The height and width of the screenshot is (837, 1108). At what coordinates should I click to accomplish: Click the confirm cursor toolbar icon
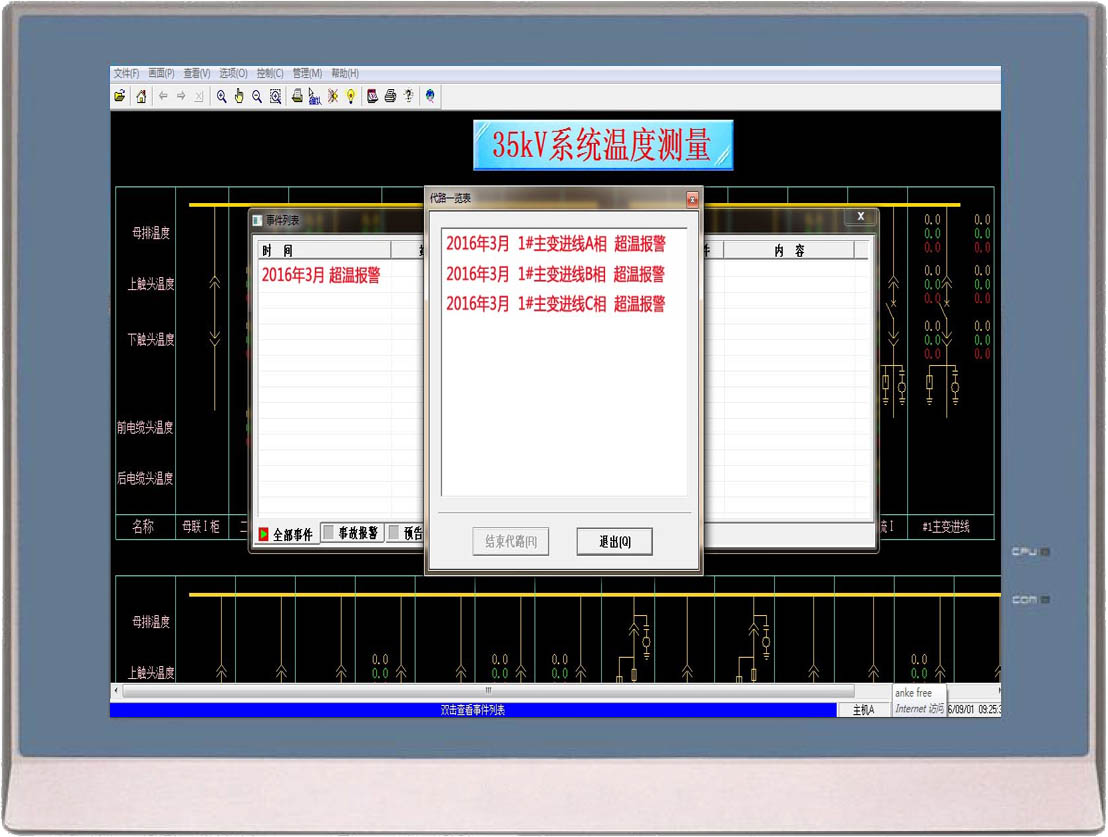315,96
